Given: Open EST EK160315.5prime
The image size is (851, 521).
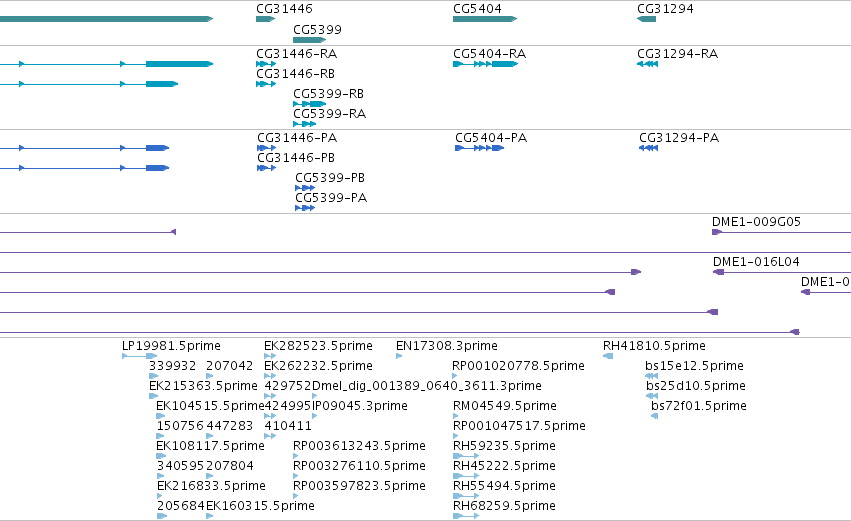Looking at the screenshot, I should (x=260, y=507).
